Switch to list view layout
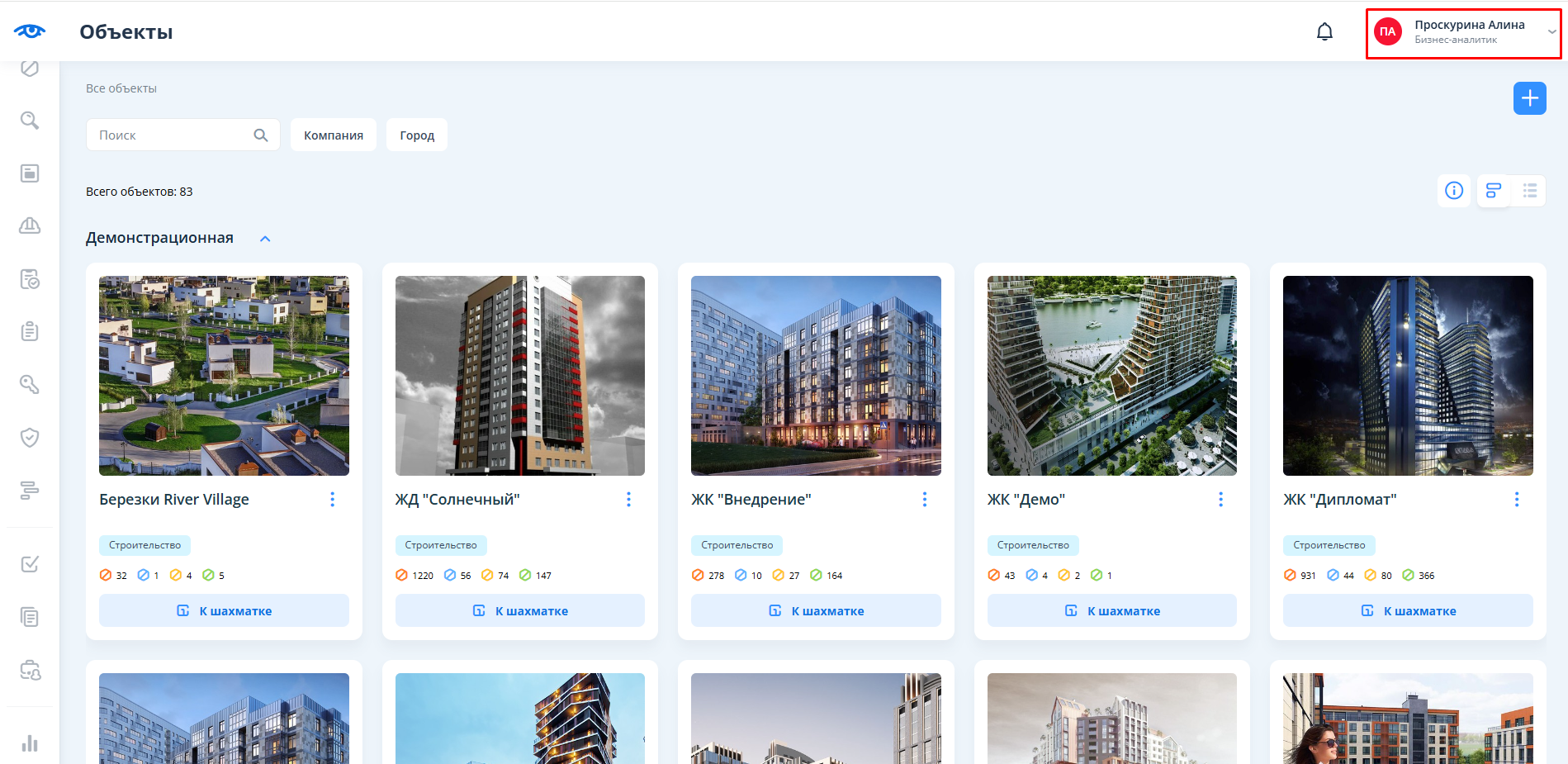This screenshot has height=764, width=1568. coord(1529,191)
